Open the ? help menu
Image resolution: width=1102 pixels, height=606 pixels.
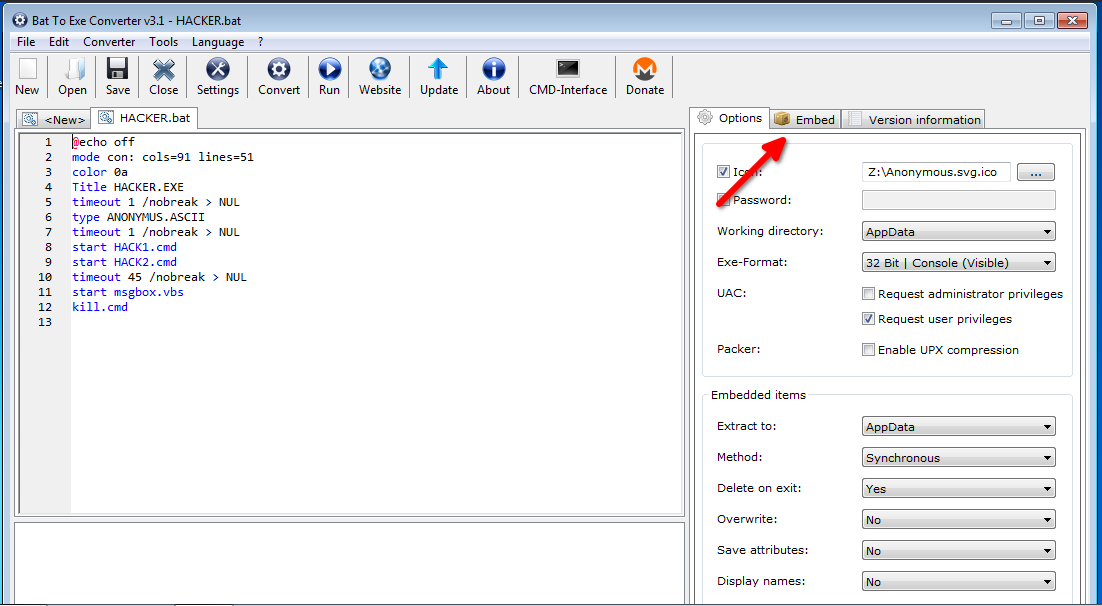[x=261, y=42]
